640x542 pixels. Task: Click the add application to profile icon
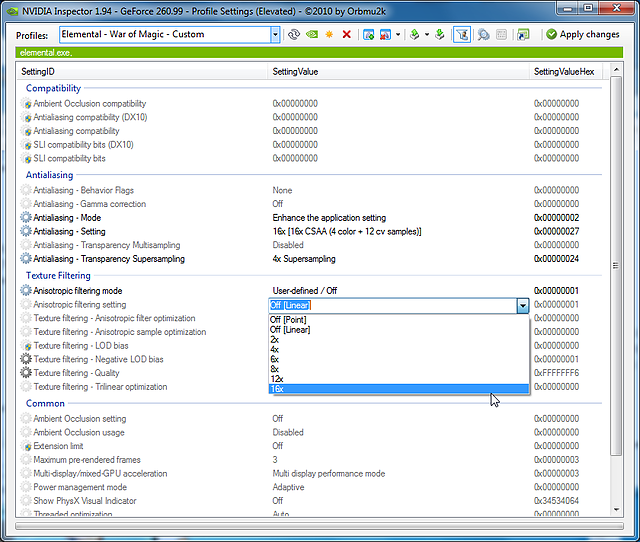[x=369, y=35]
